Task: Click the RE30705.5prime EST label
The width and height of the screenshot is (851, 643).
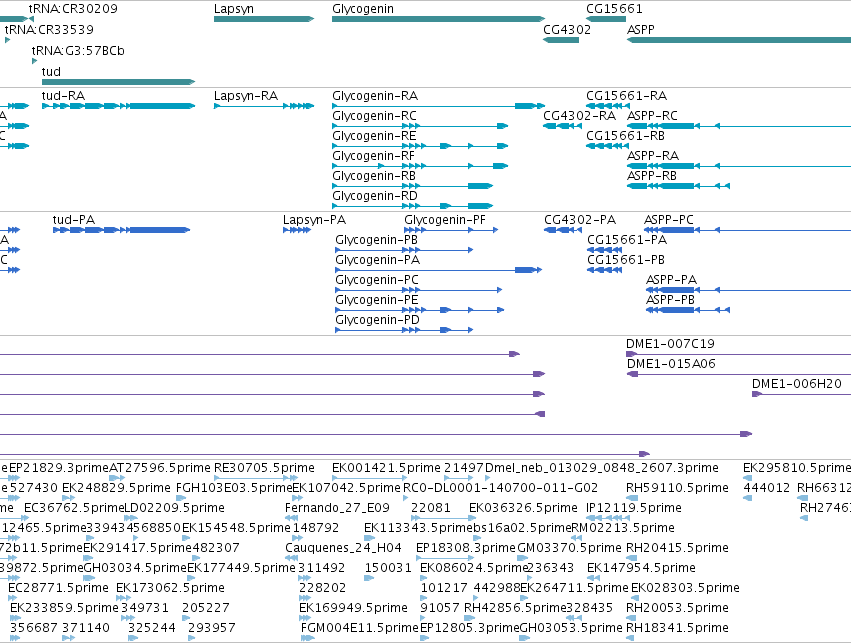Action: [x=264, y=468]
